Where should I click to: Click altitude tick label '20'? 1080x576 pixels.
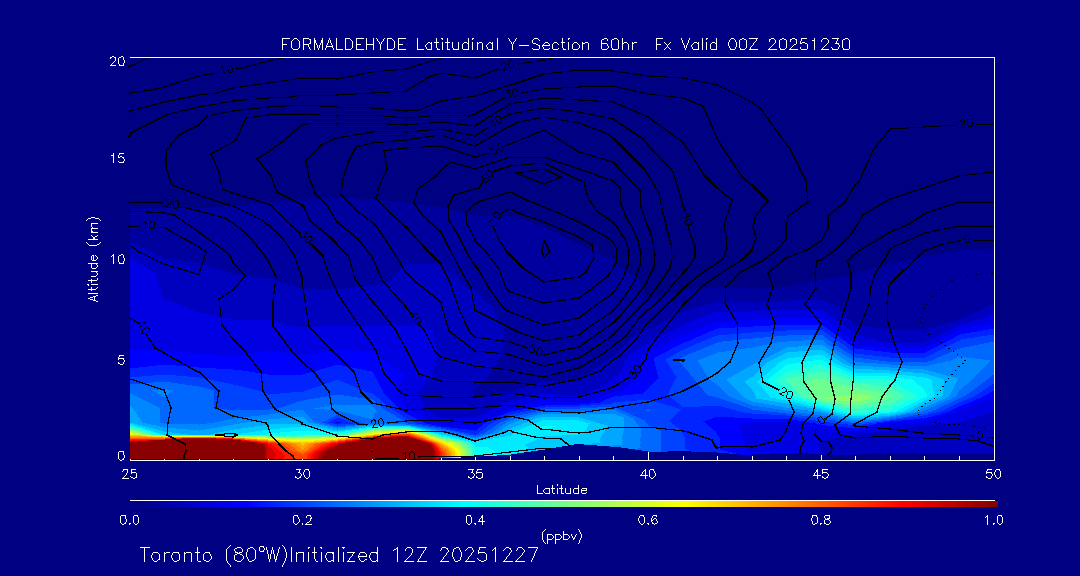(x=116, y=61)
